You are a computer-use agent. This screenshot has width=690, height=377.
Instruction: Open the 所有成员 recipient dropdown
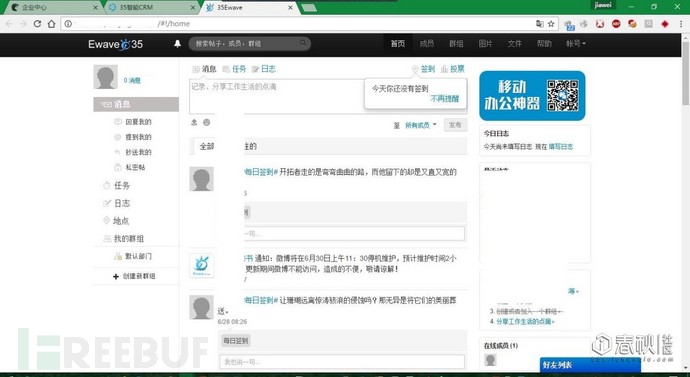coord(421,125)
